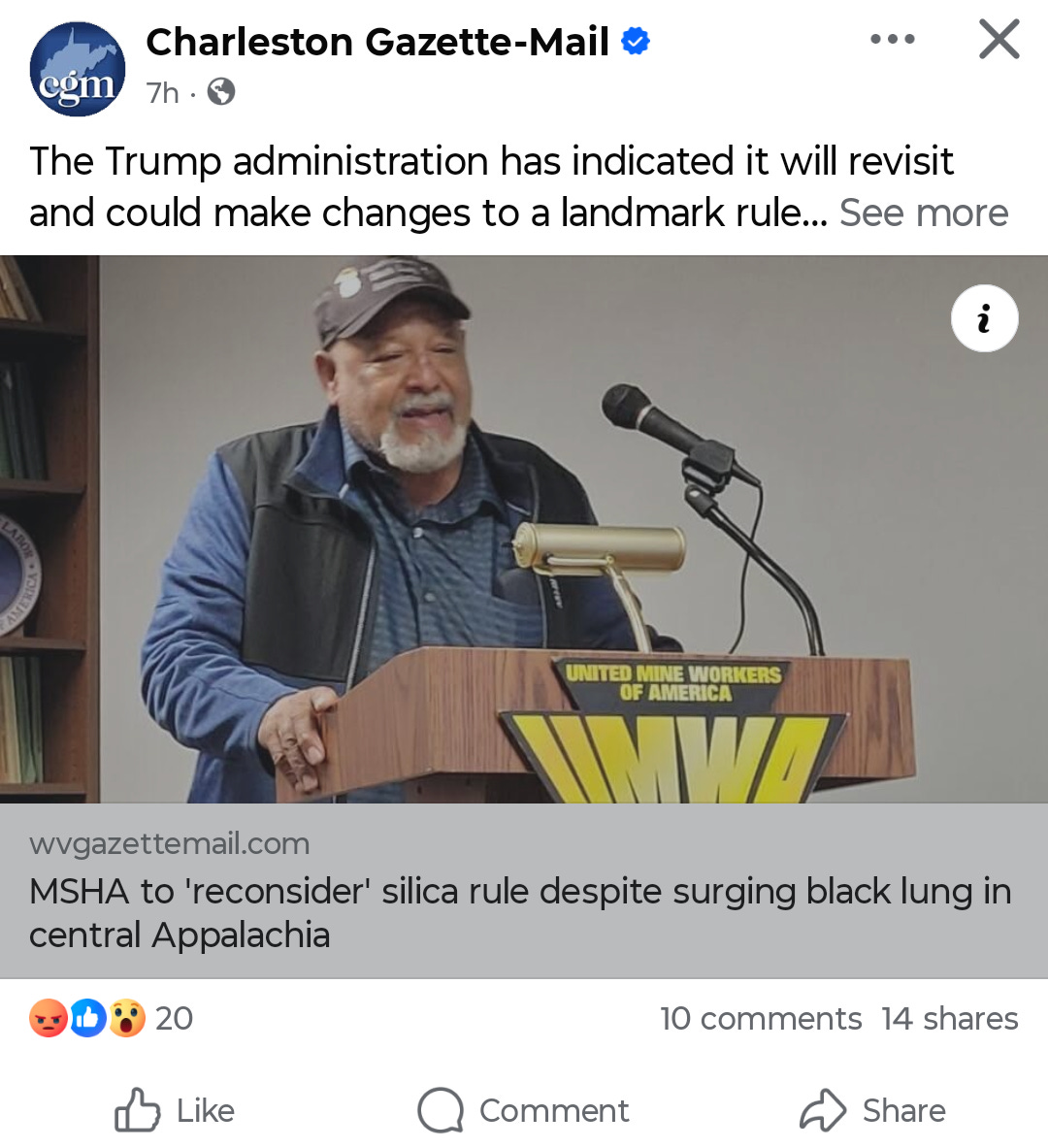
Task: Open the MSHA silica rule article headline
Action: tap(520, 913)
